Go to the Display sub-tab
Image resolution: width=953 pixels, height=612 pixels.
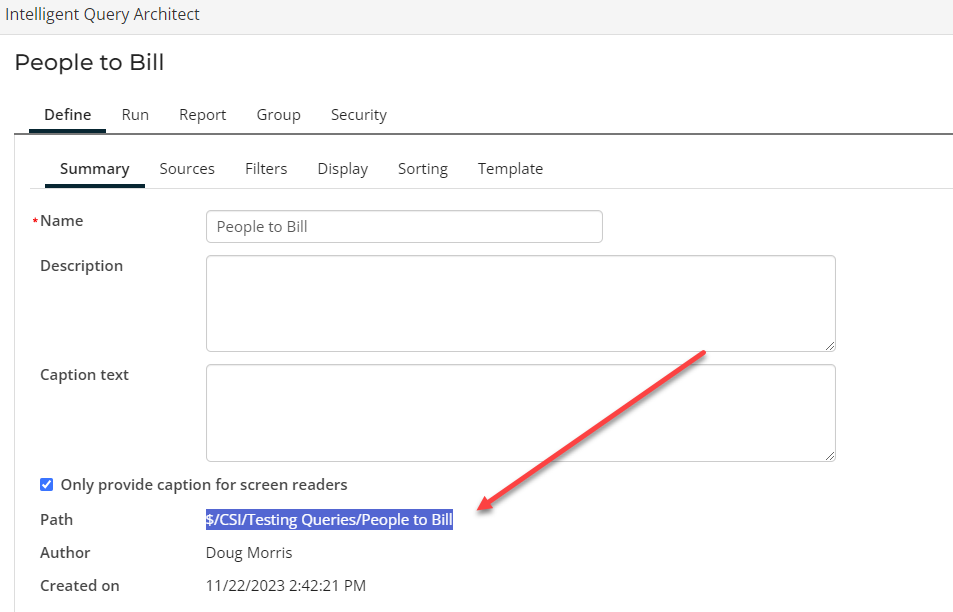pyautogui.click(x=342, y=169)
